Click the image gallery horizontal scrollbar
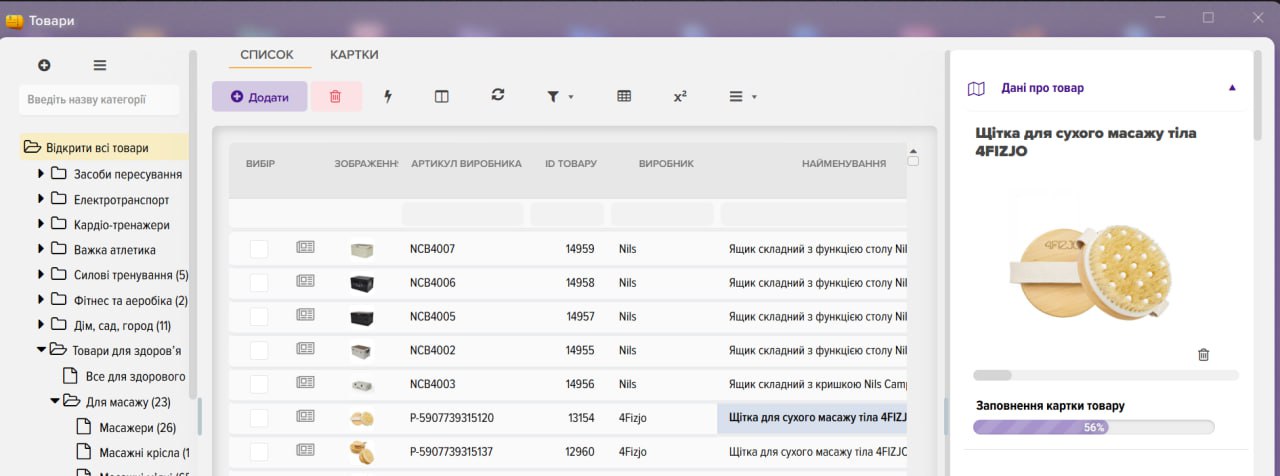This screenshot has height=476, width=1280. click(x=1105, y=376)
